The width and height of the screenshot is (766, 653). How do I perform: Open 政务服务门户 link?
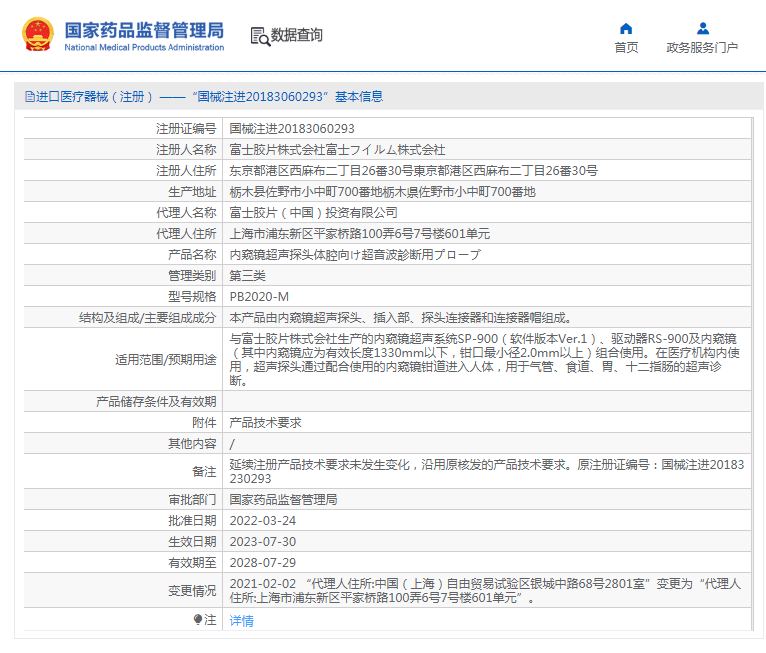coord(702,47)
